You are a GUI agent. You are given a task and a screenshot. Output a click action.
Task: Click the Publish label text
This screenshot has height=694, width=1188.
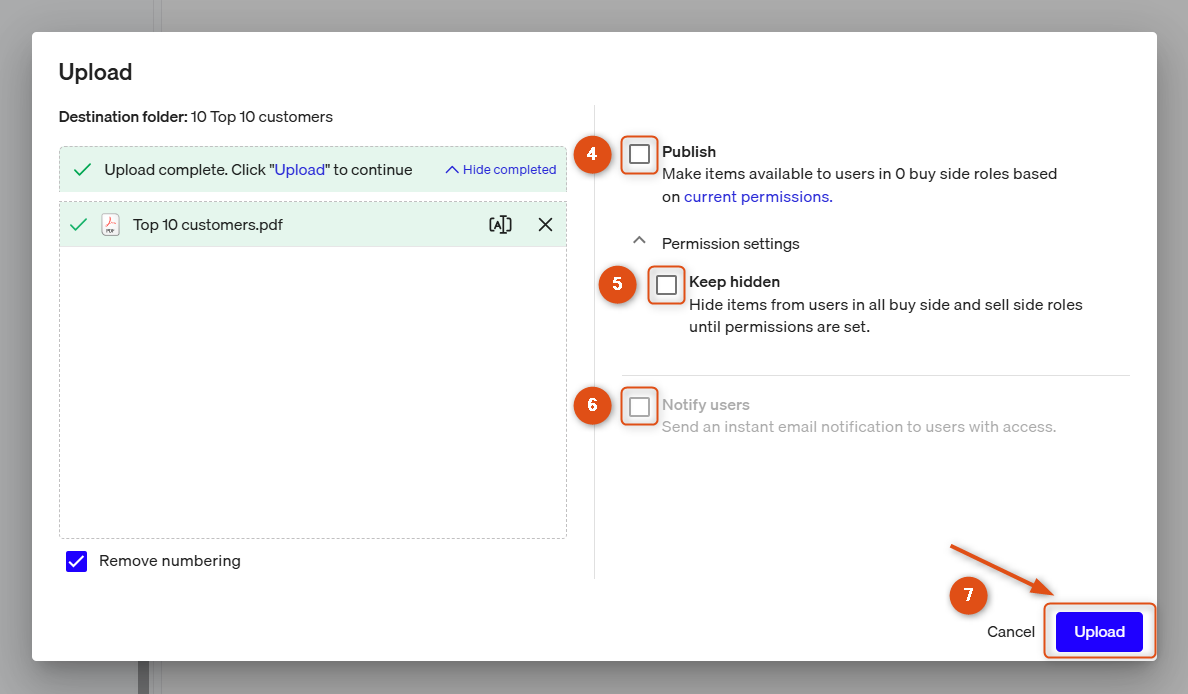[x=689, y=152]
